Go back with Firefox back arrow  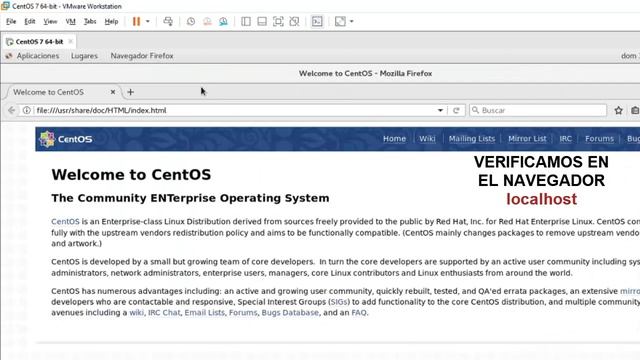pos(11,110)
